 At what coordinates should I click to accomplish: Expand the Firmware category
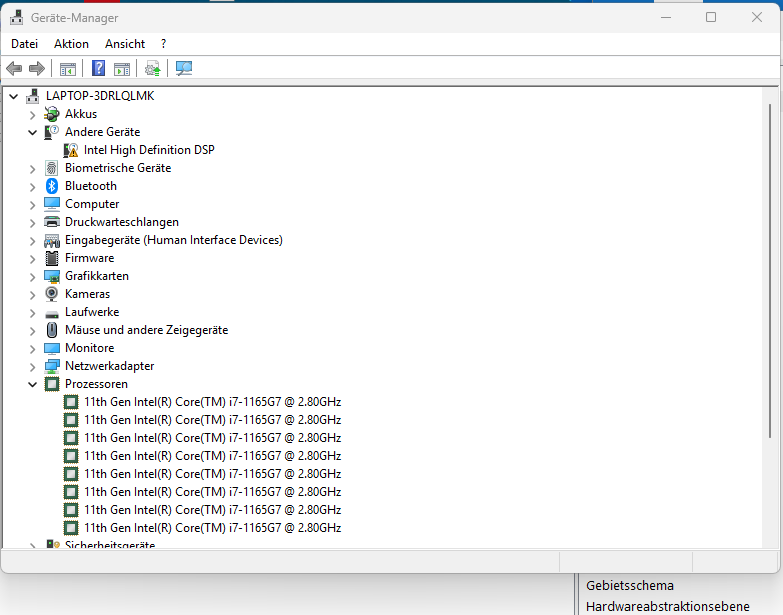[x=32, y=259]
